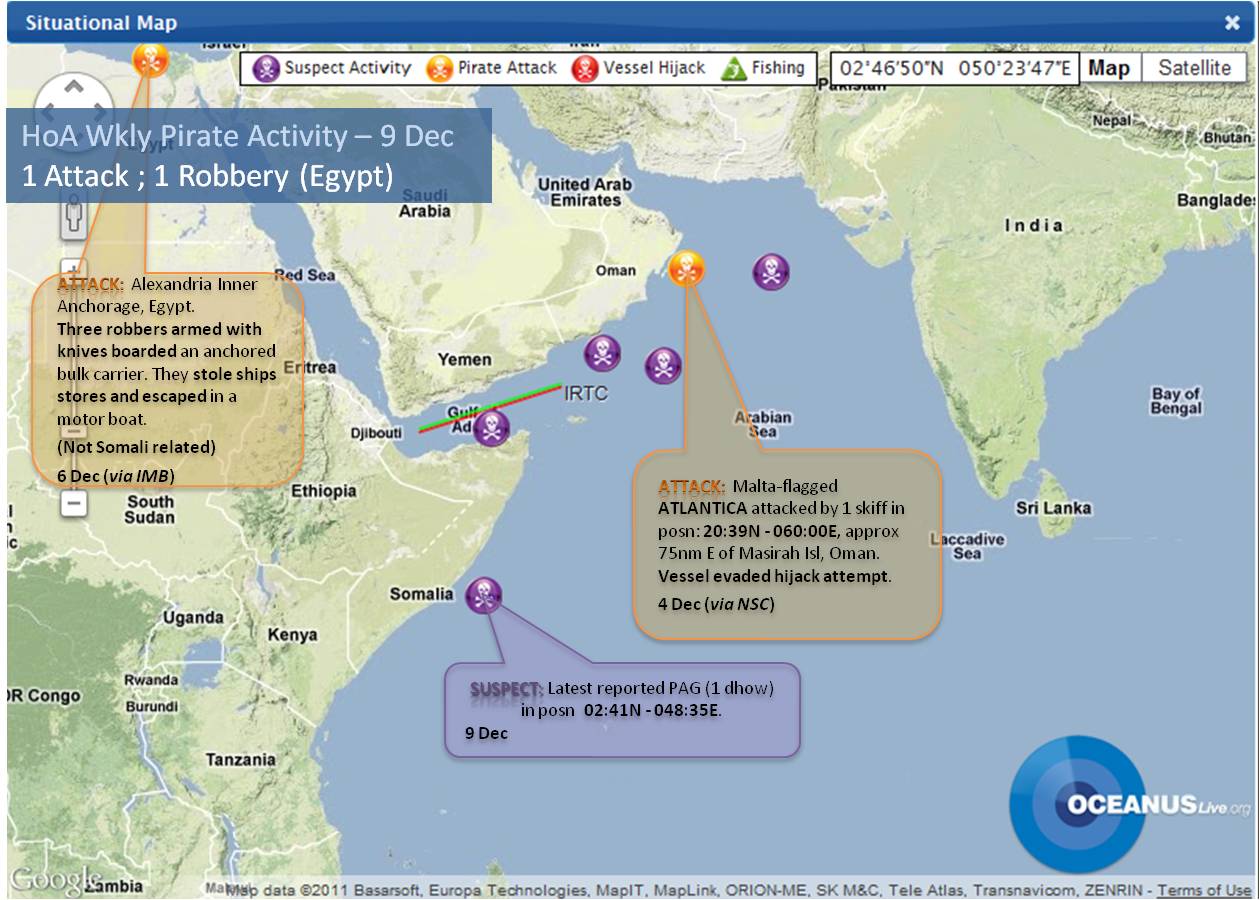This screenshot has height=900, width=1260.
Task: Click the "Somalia" map label
Action: click(421, 594)
